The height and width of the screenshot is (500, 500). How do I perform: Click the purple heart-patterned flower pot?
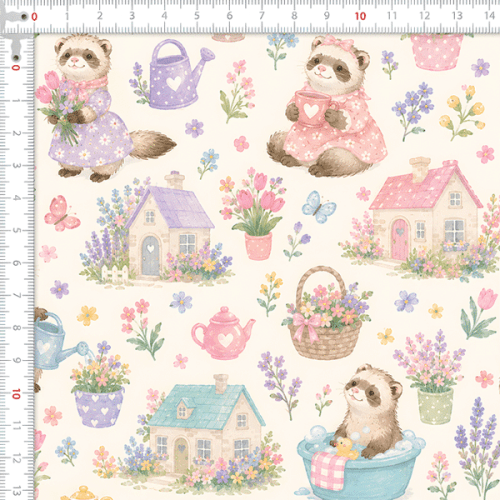(x=99, y=407)
